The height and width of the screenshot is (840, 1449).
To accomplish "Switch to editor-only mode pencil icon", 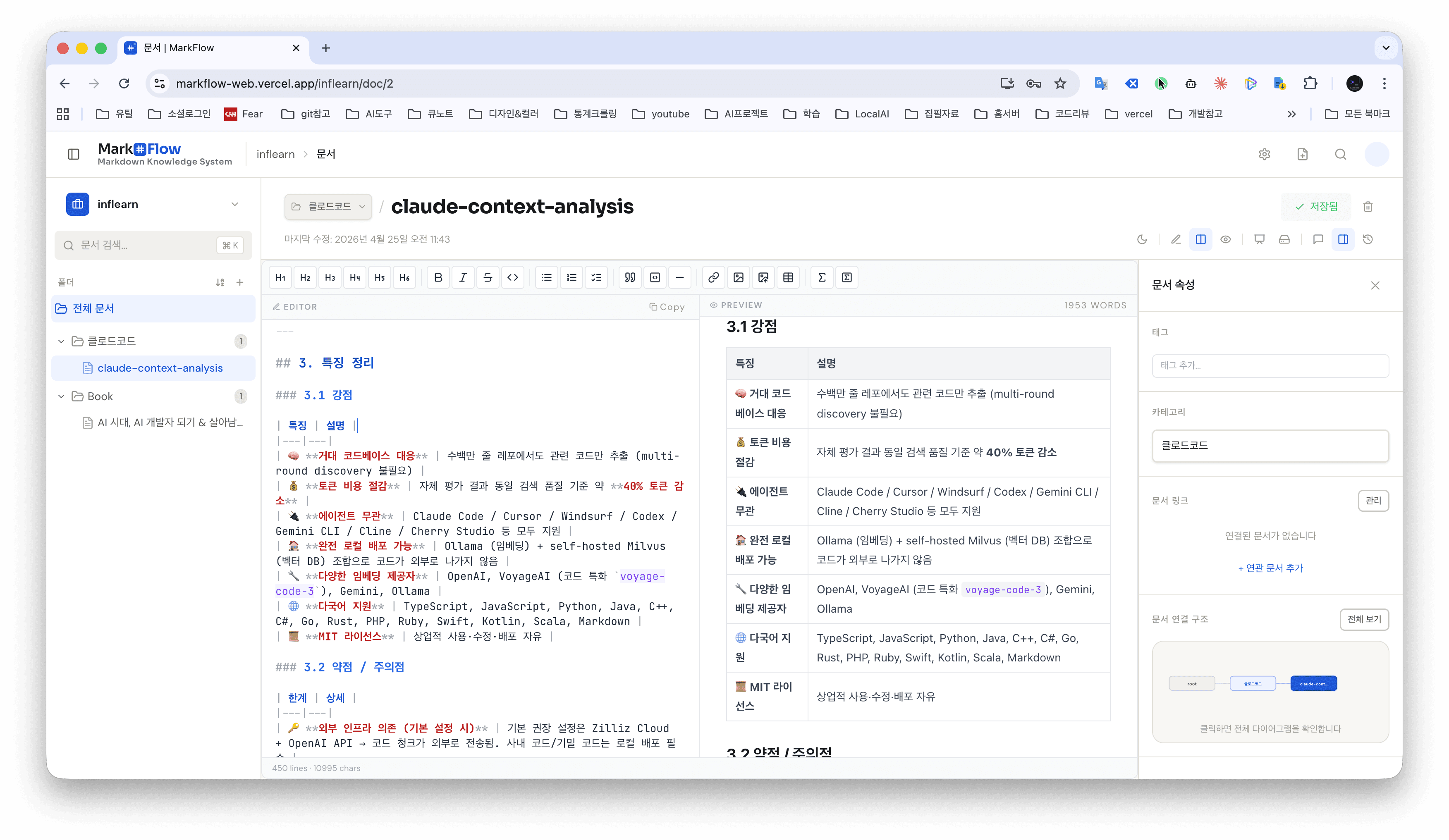I will click(1176, 239).
